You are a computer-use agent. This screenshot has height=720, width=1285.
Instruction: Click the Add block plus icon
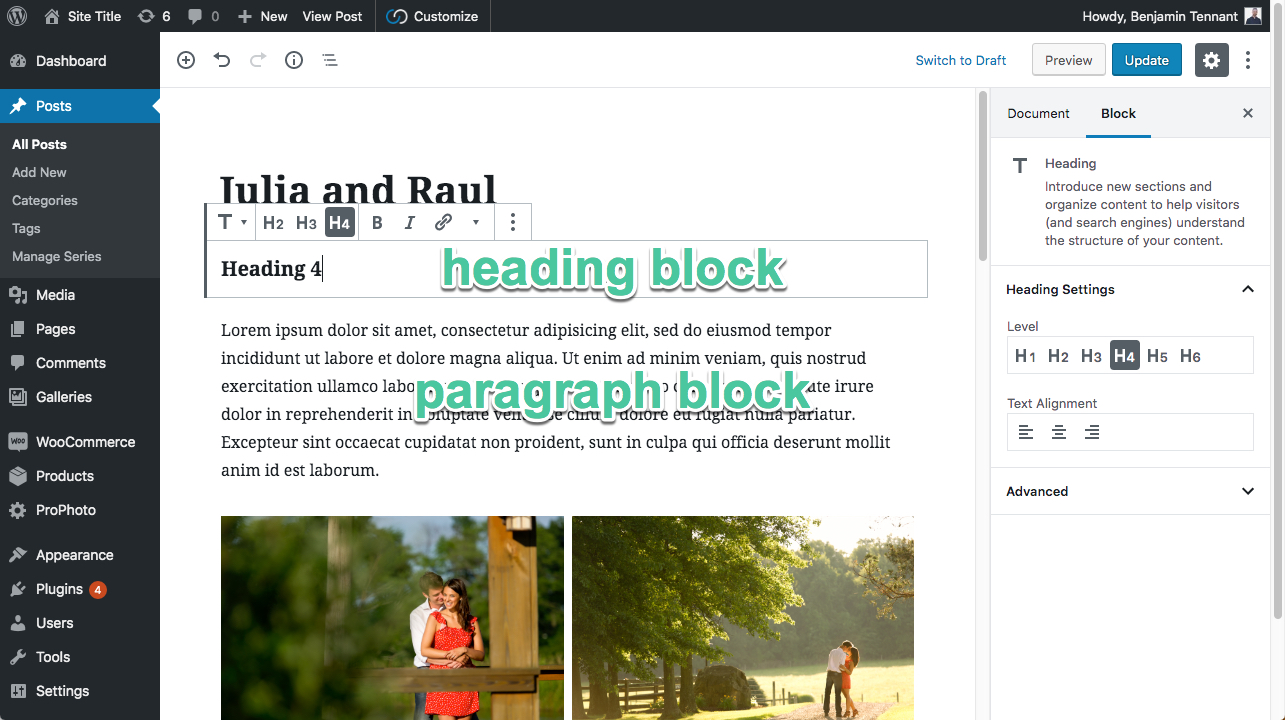pos(186,60)
